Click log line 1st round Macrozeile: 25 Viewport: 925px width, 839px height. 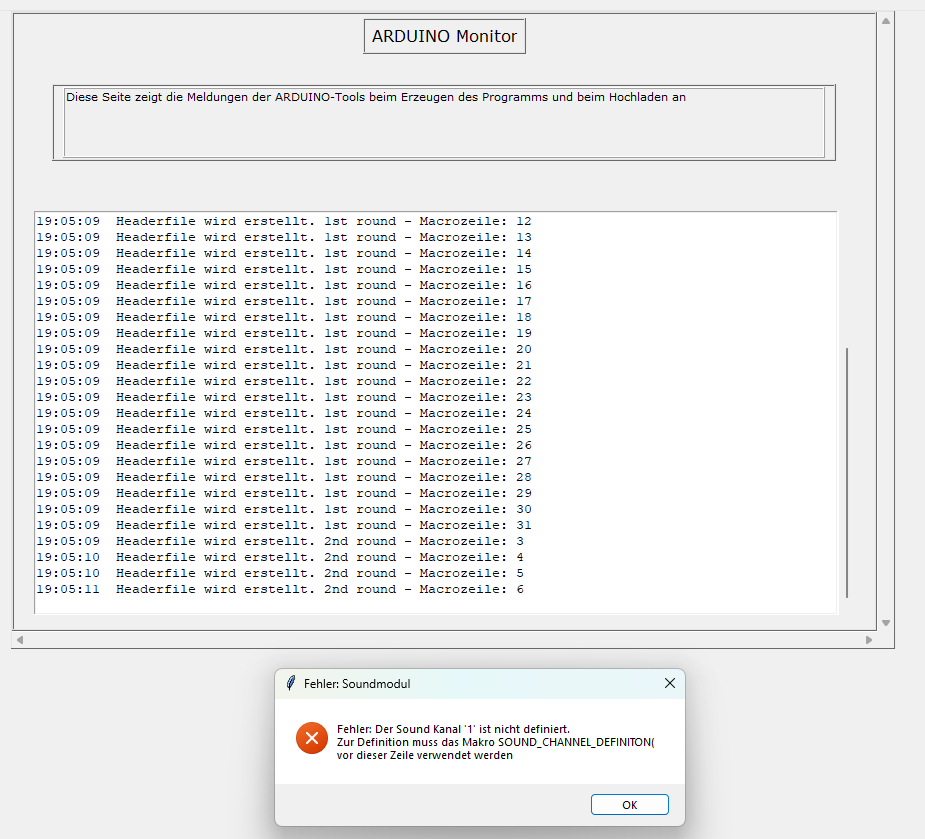[x=284, y=429]
